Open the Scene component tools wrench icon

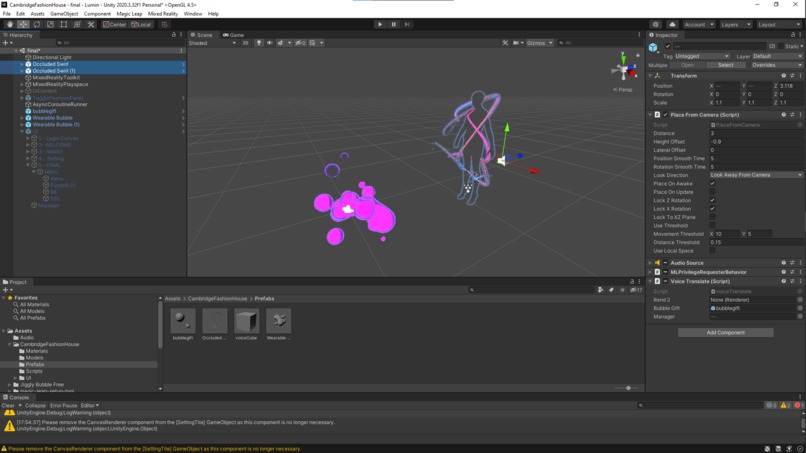[505, 43]
